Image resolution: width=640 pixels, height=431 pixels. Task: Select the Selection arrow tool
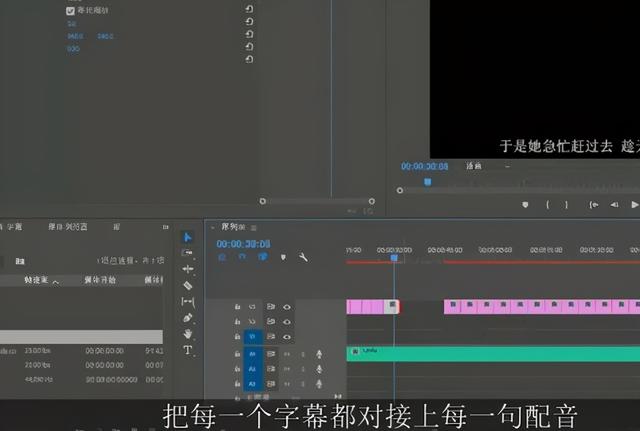click(x=187, y=237)
